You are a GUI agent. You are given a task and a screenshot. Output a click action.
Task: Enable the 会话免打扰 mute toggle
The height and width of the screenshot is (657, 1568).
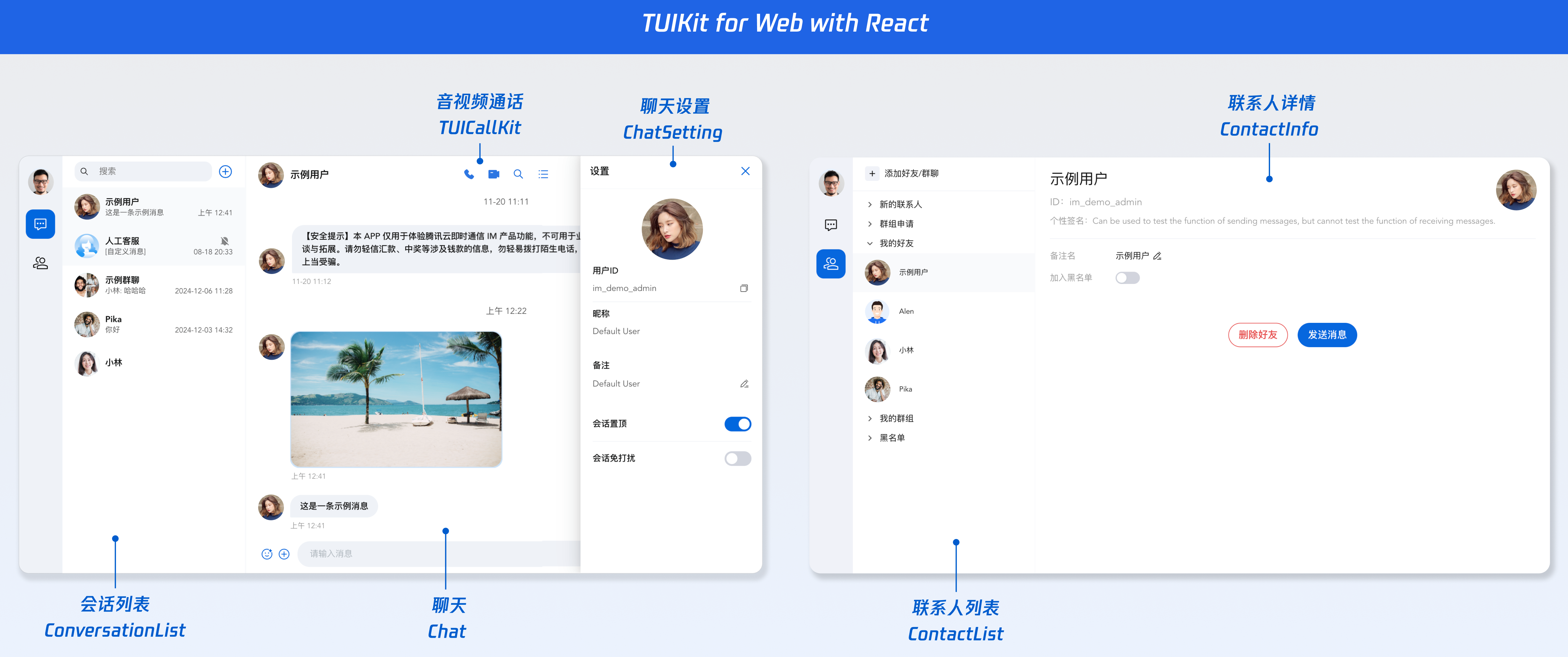[737, 459]
